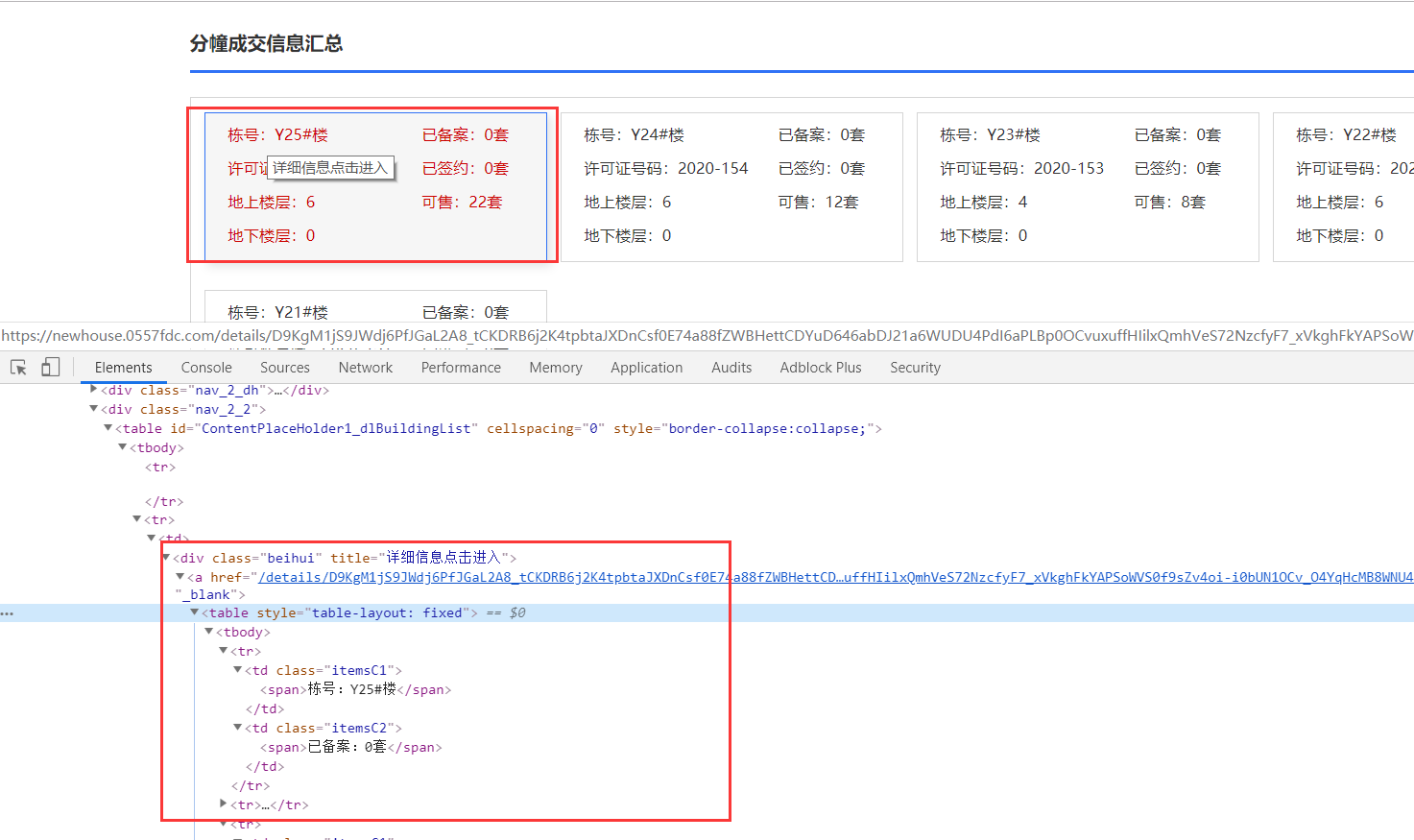Select the table-layout fixed table row

coord(707,612)
